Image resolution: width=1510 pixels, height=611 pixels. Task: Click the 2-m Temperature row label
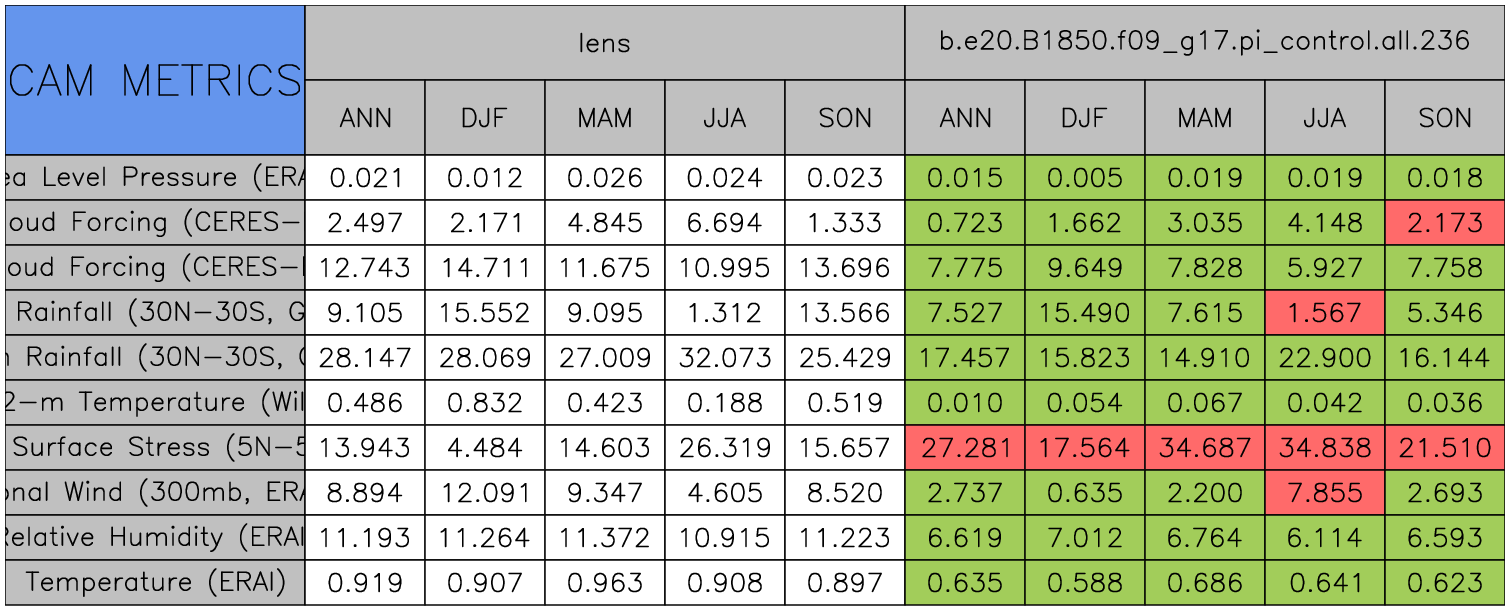pos(155,403)
